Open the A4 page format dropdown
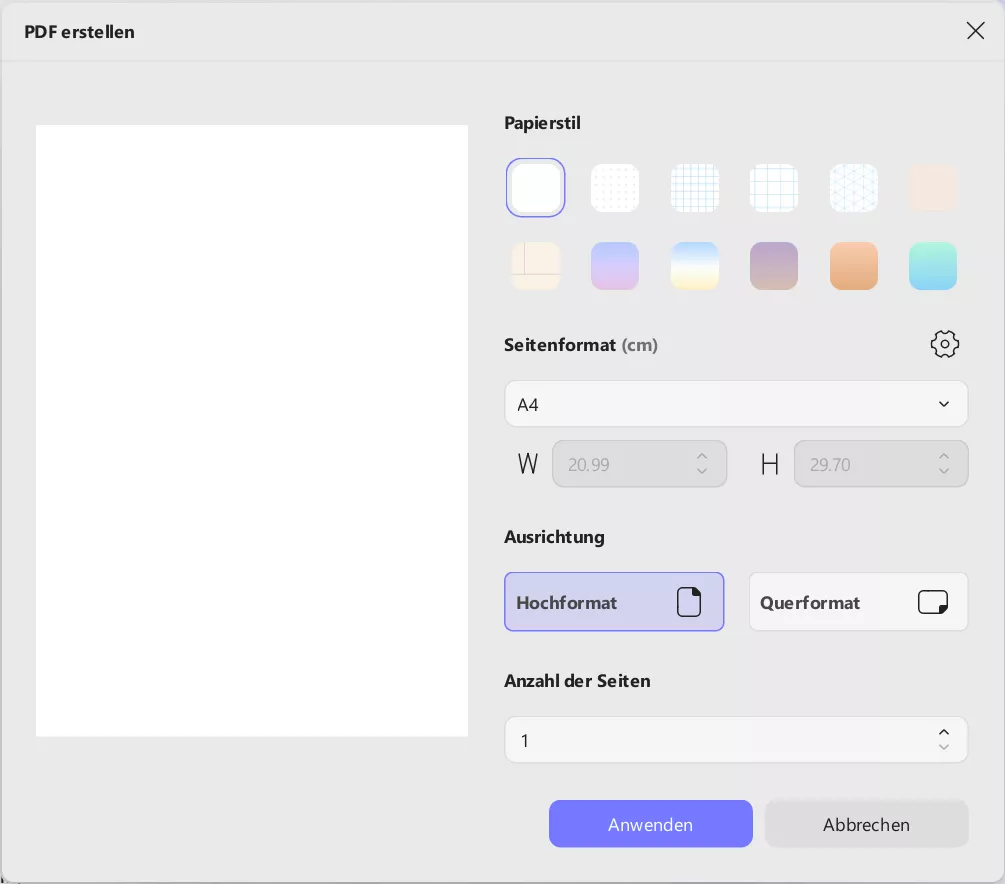1005x884 pixels. pos(736,404)
